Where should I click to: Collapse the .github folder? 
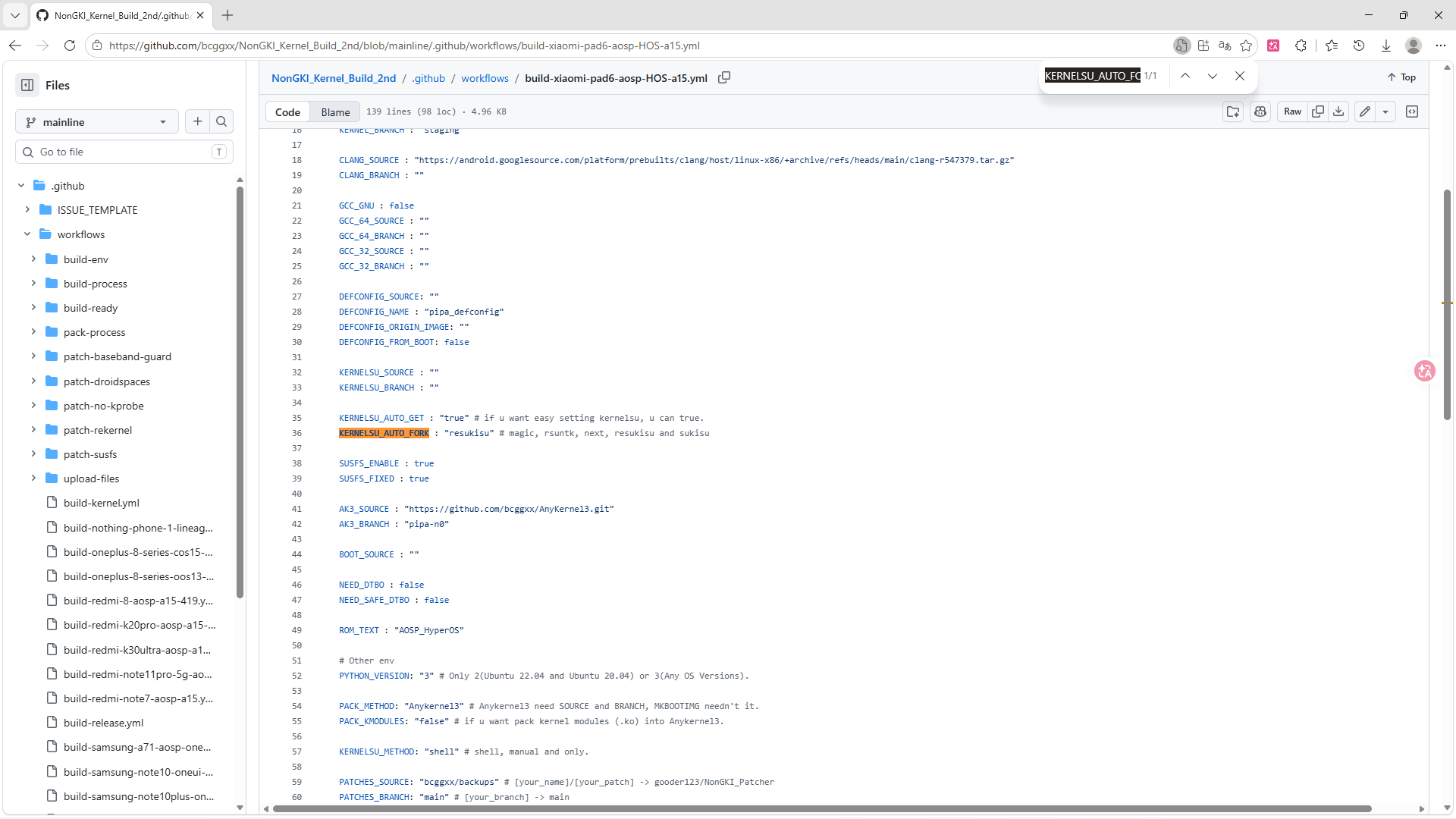[x=21, y=186]
